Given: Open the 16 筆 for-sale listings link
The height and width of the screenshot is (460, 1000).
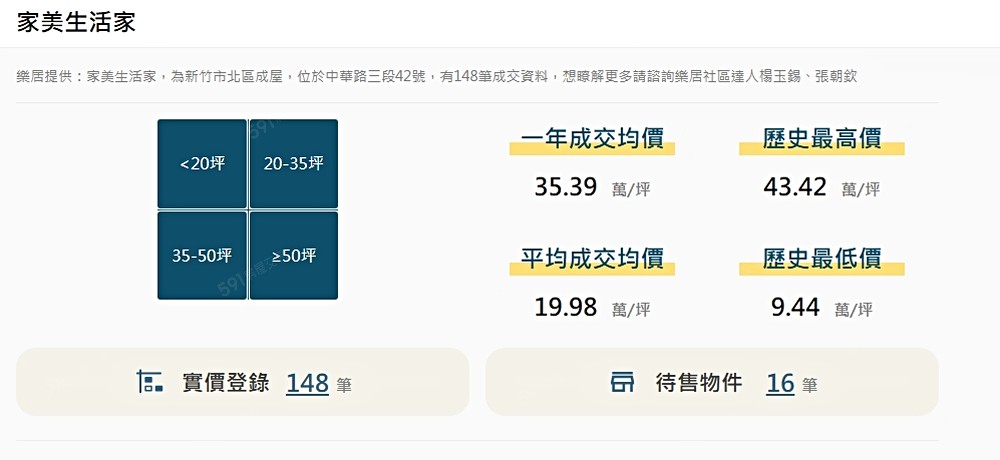Looking at the screenshot, I should point(781,383).
